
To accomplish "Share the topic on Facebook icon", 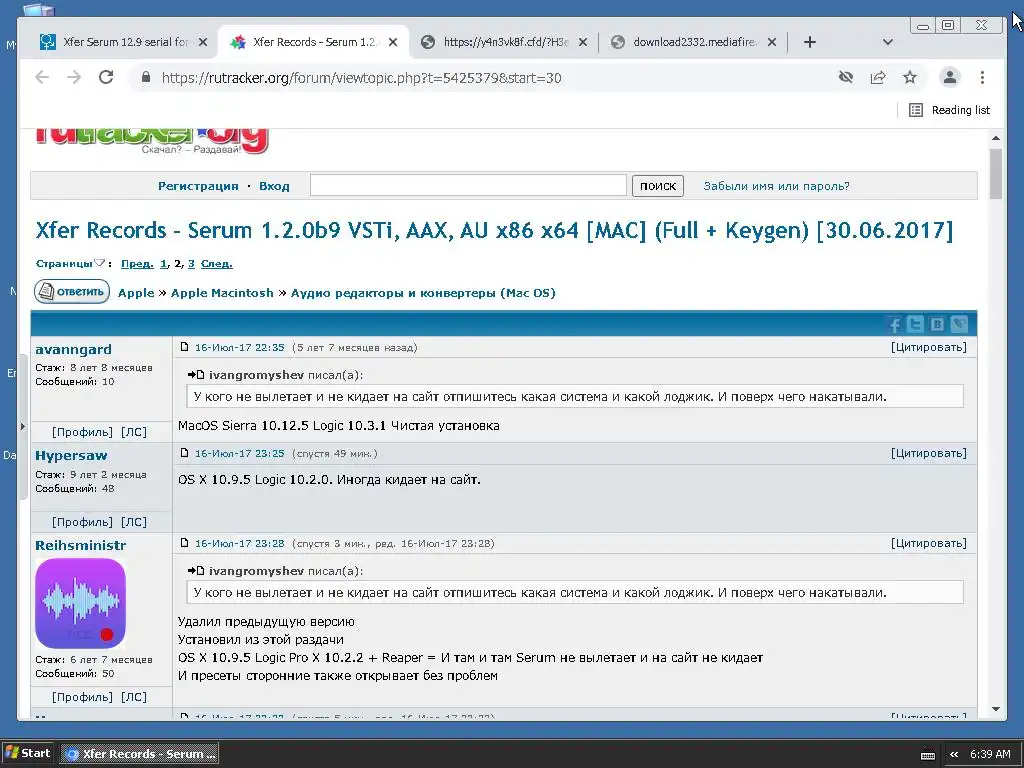I will tap(894, 324).
